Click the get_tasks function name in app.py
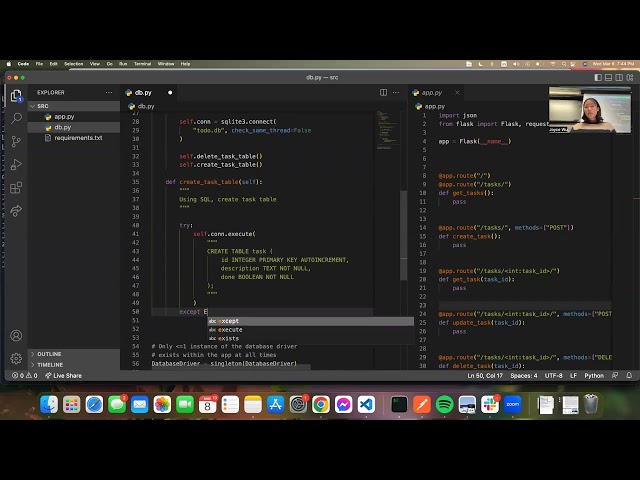Viewport: 640px width, 480px height. [468, 193]
